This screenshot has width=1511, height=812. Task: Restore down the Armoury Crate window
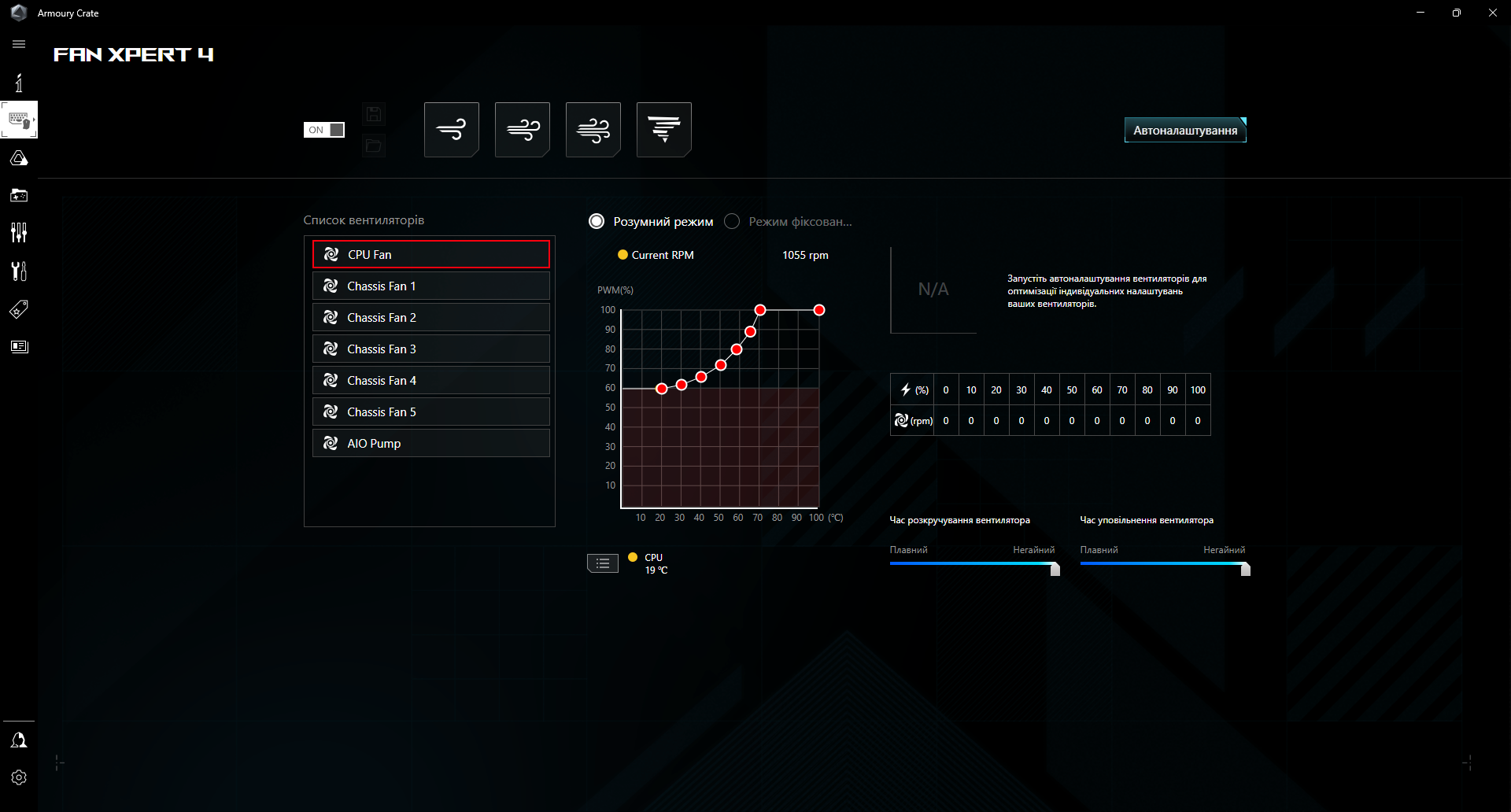tap(1457, 13)
